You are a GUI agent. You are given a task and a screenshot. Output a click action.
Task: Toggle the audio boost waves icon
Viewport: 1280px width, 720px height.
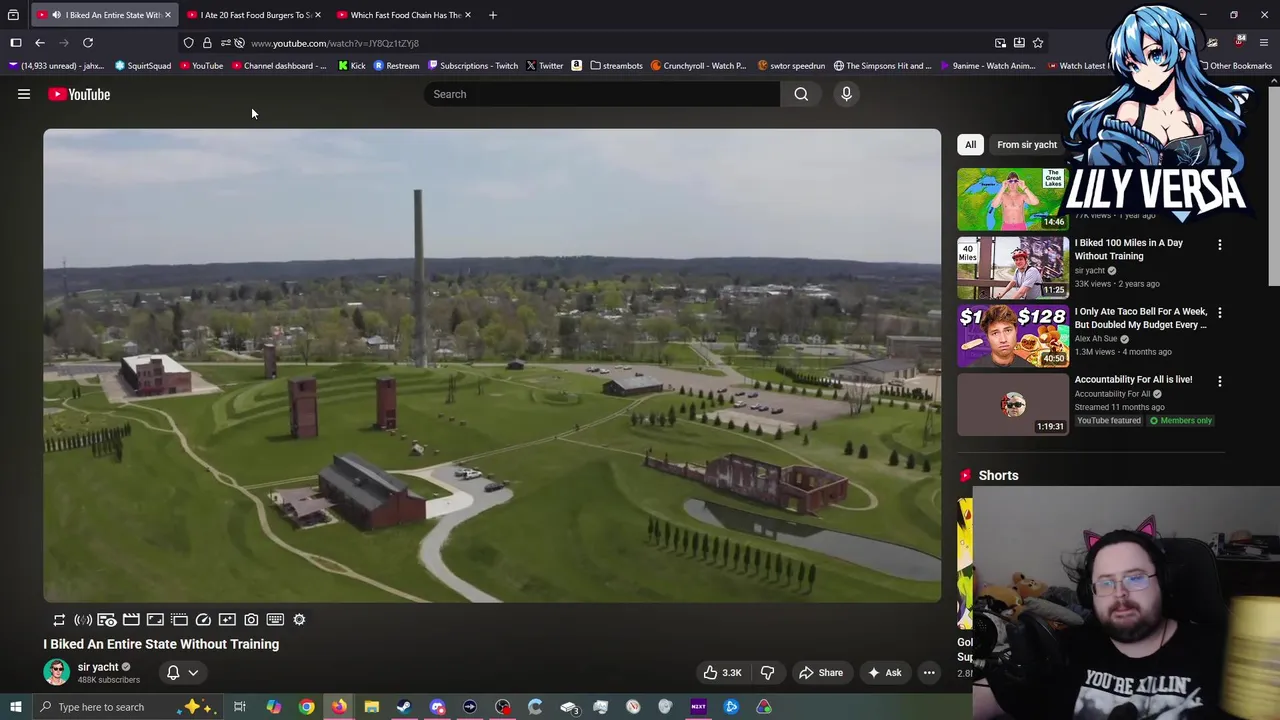83,620
